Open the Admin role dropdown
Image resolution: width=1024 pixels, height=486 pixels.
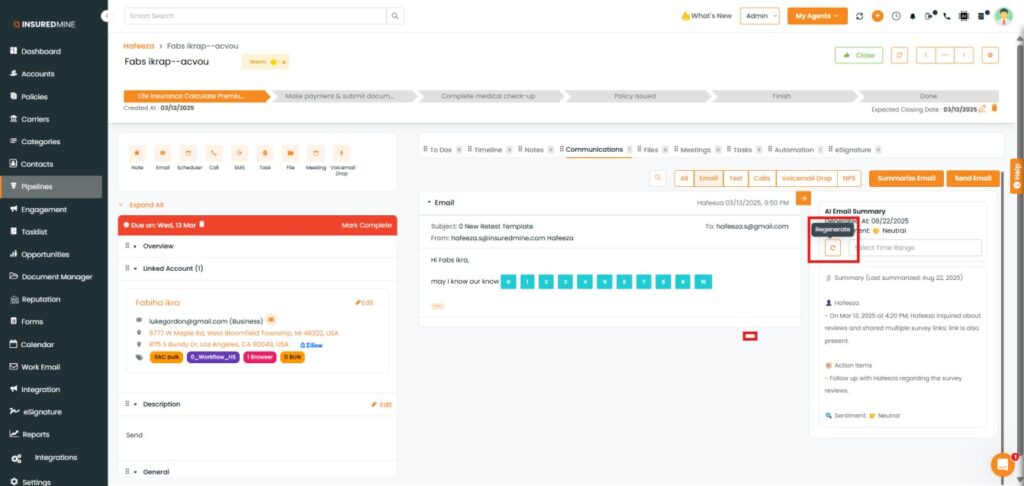point(760,16)
